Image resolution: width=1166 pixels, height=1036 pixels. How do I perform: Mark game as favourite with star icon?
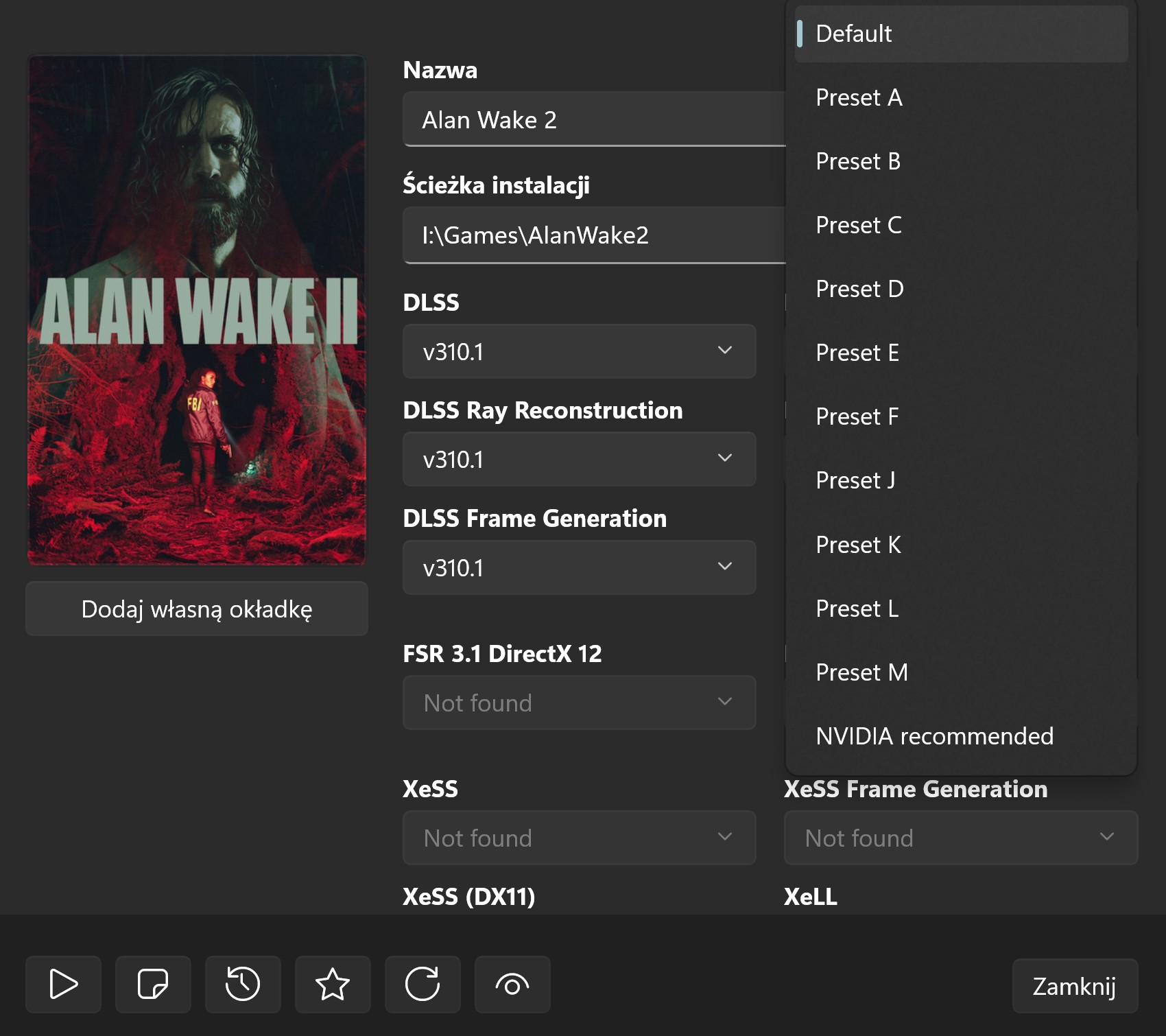coord(333,985)
